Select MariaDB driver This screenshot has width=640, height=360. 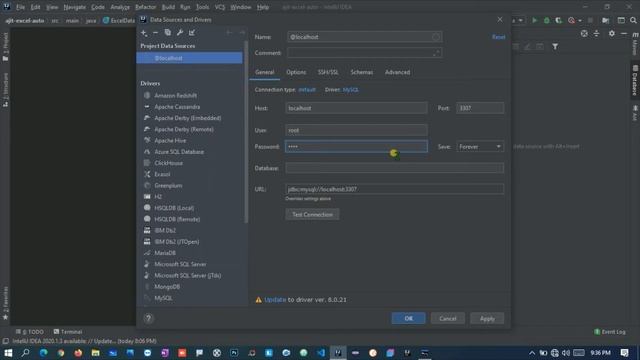[x=165, y=253]
